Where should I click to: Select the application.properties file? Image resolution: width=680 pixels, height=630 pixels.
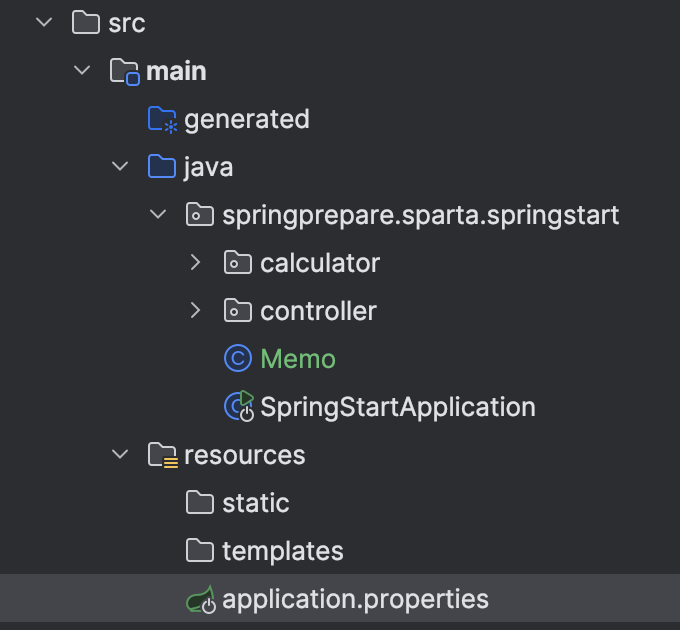click(x=355, y=600)
